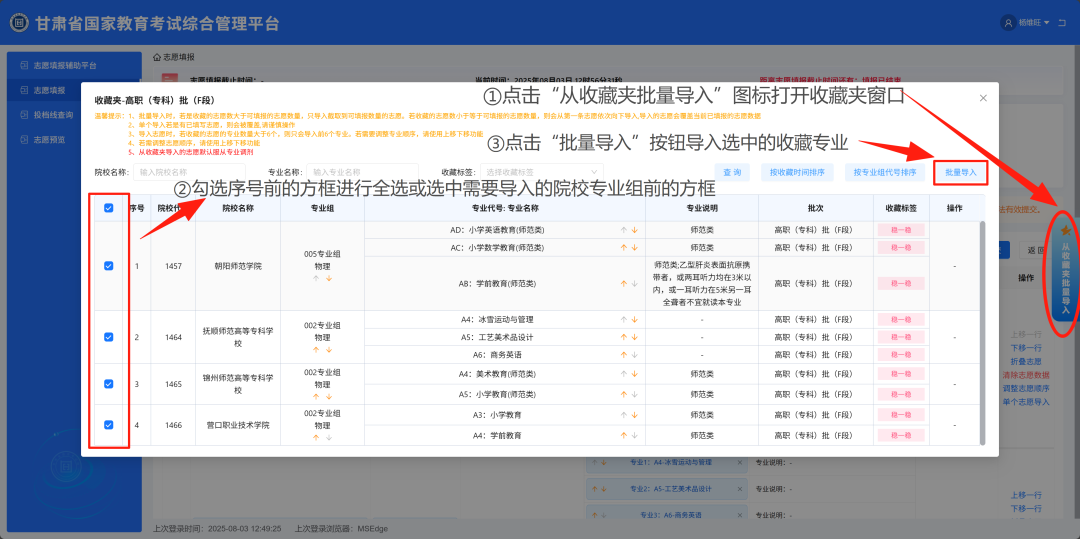This screenshot has width=1080, height=539.
Task: Focus the 院校名称 input field
Action: coord(189,172)
